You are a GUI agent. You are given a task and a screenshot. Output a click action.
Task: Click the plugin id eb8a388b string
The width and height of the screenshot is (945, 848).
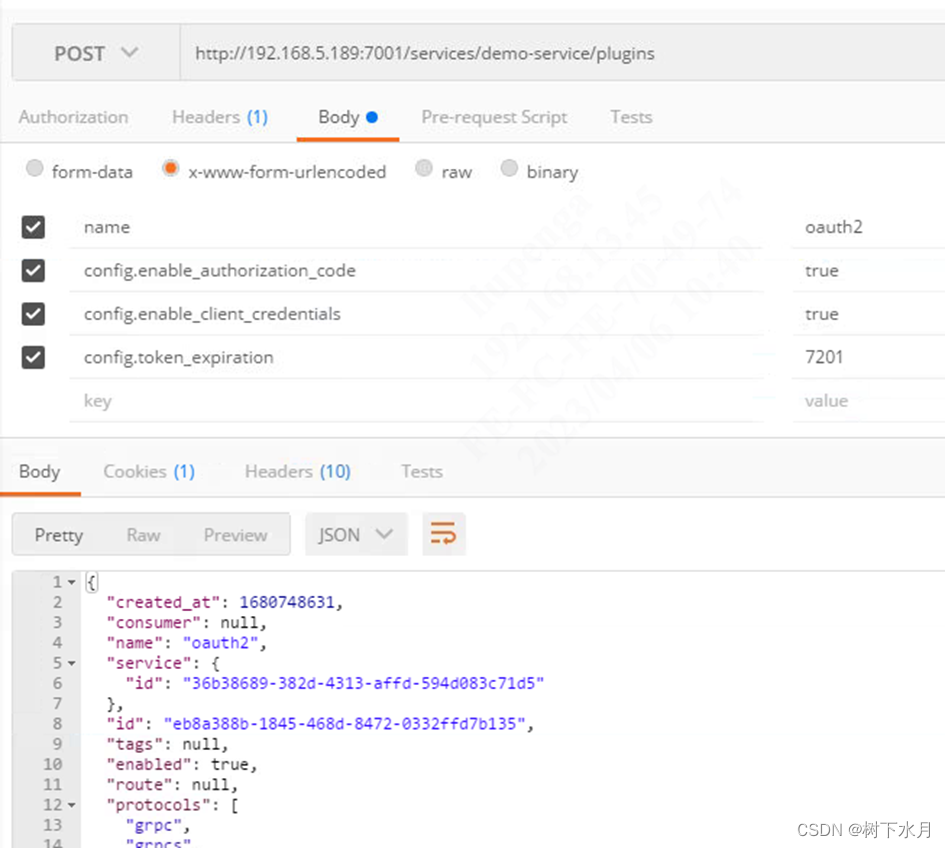[x=345, y=723]
